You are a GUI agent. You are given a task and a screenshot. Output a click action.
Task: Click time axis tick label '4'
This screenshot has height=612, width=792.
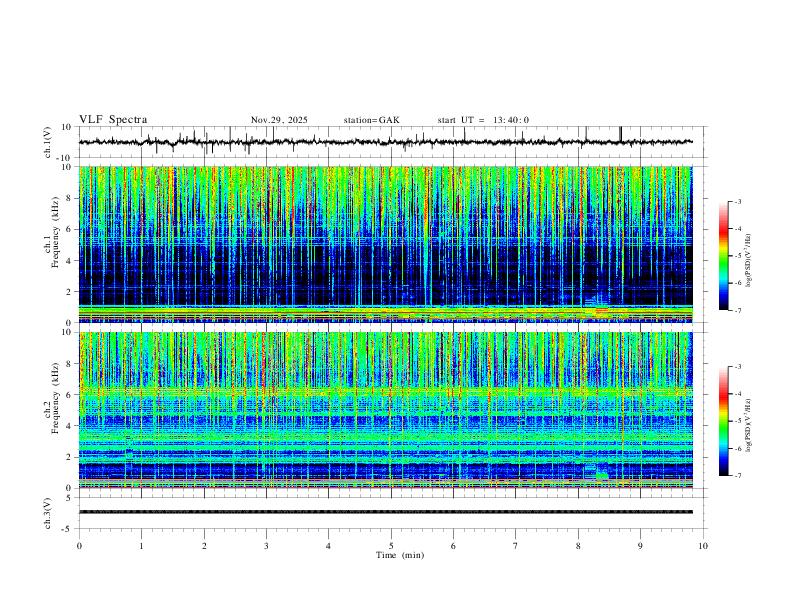coord(328,546)
